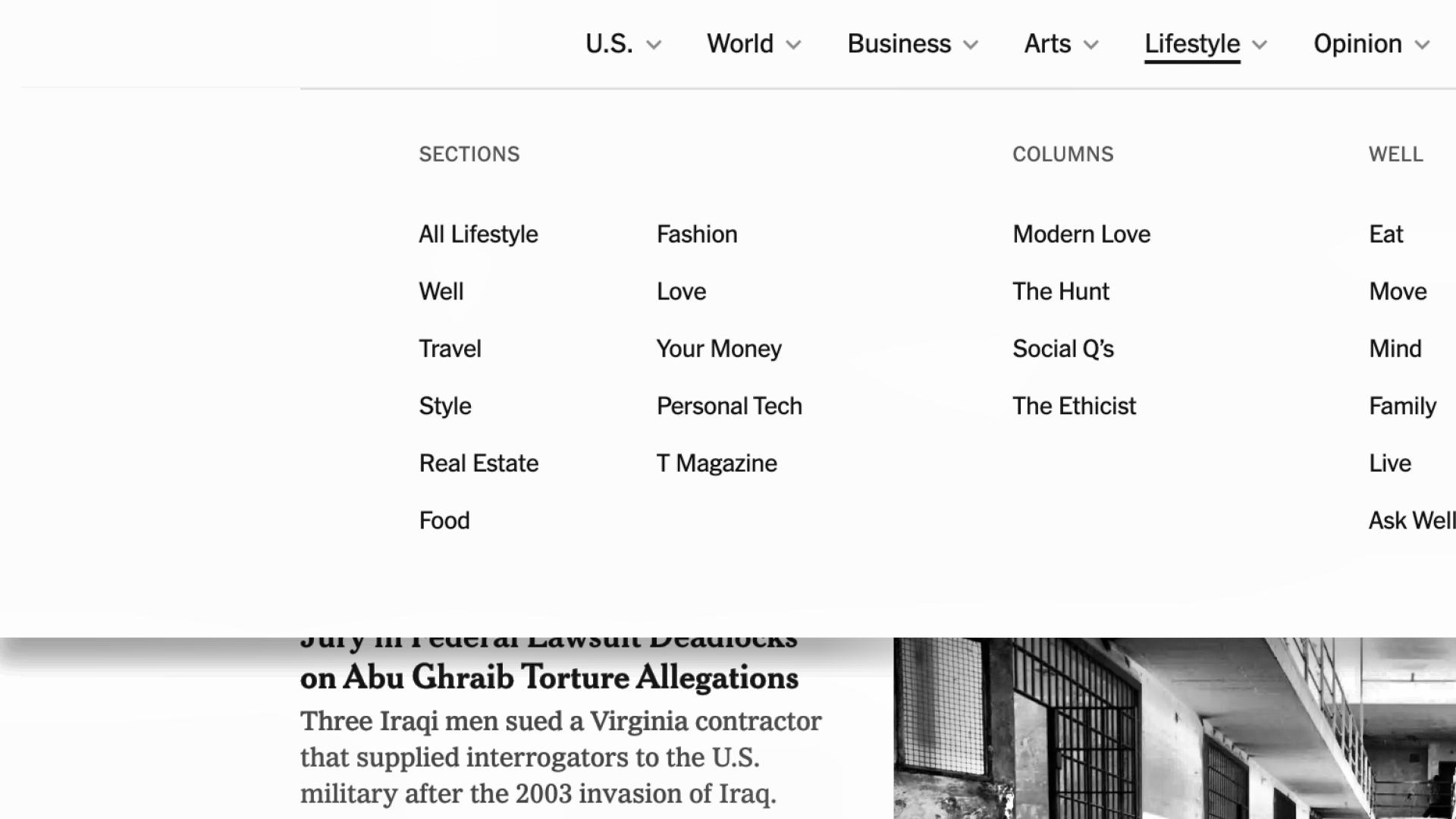
Task: Navigate to the Travel section
Action: pyautogui.click(x=449, y=348)
